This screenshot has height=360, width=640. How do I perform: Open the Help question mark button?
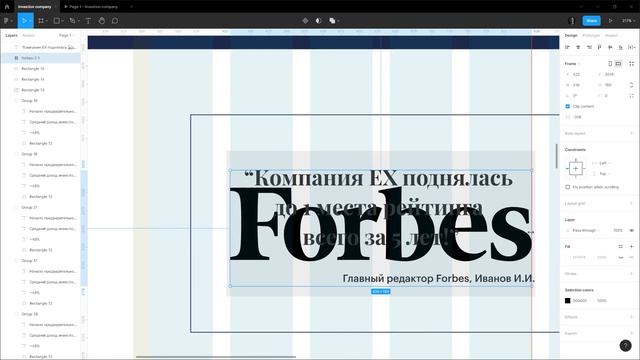tap(625, 346)
